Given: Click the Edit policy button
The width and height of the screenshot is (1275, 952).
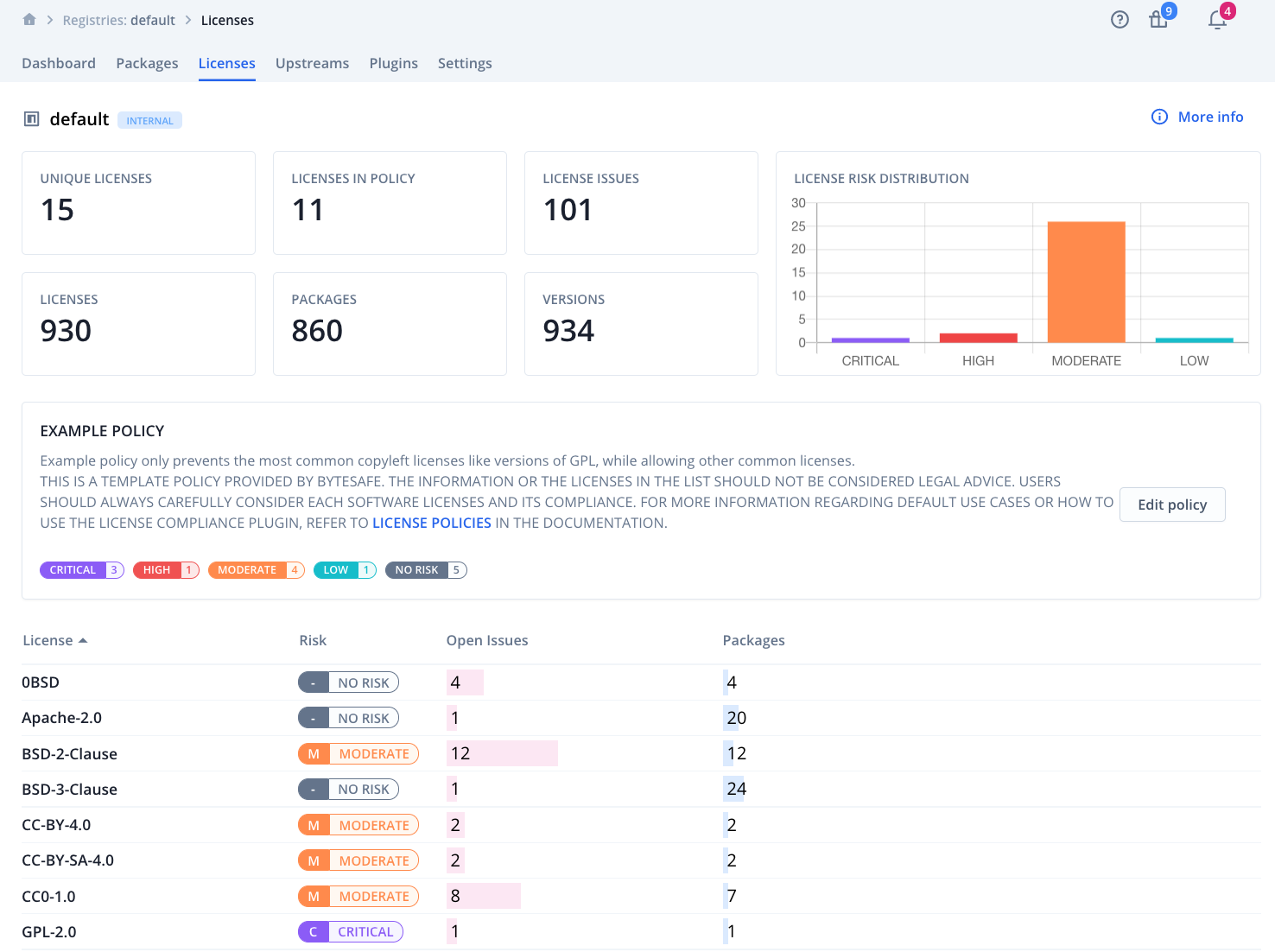Looking at the screenshot, I should point(1172,505).
